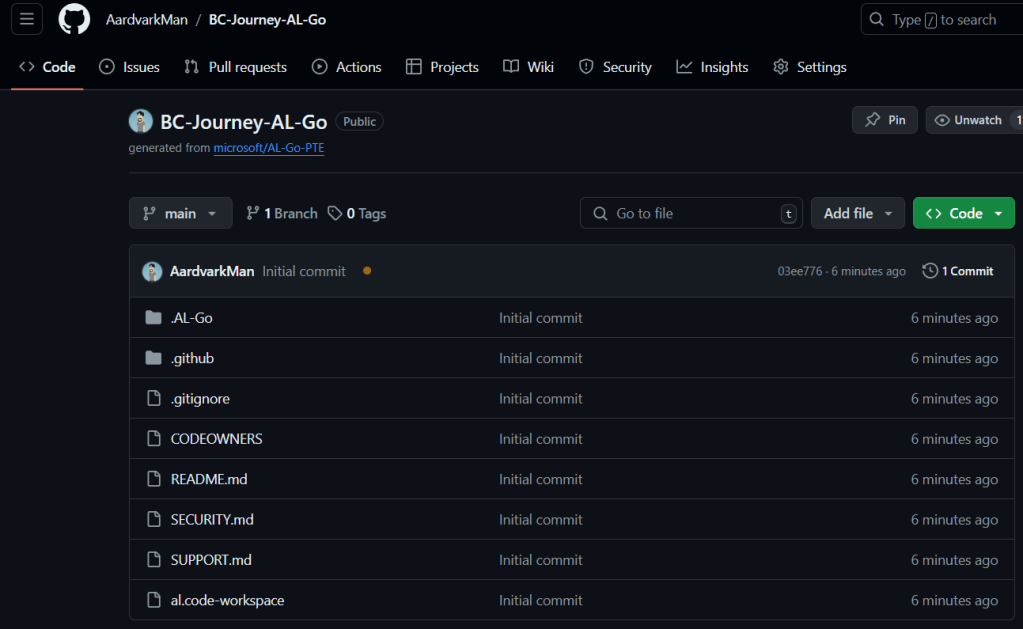View the 0 Tags link
The height and width of the screenshot is (629, 1023).
pyautogui.click(x=357, y=213)
